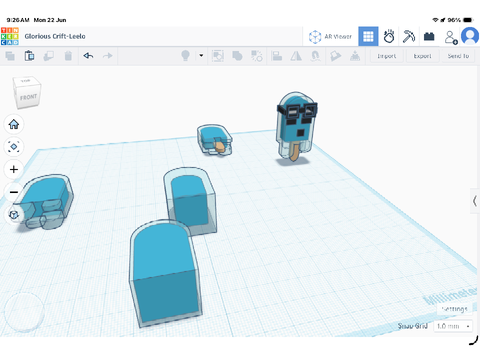
Task: Invite a collaborator with add-person icon
Action: 451,37
